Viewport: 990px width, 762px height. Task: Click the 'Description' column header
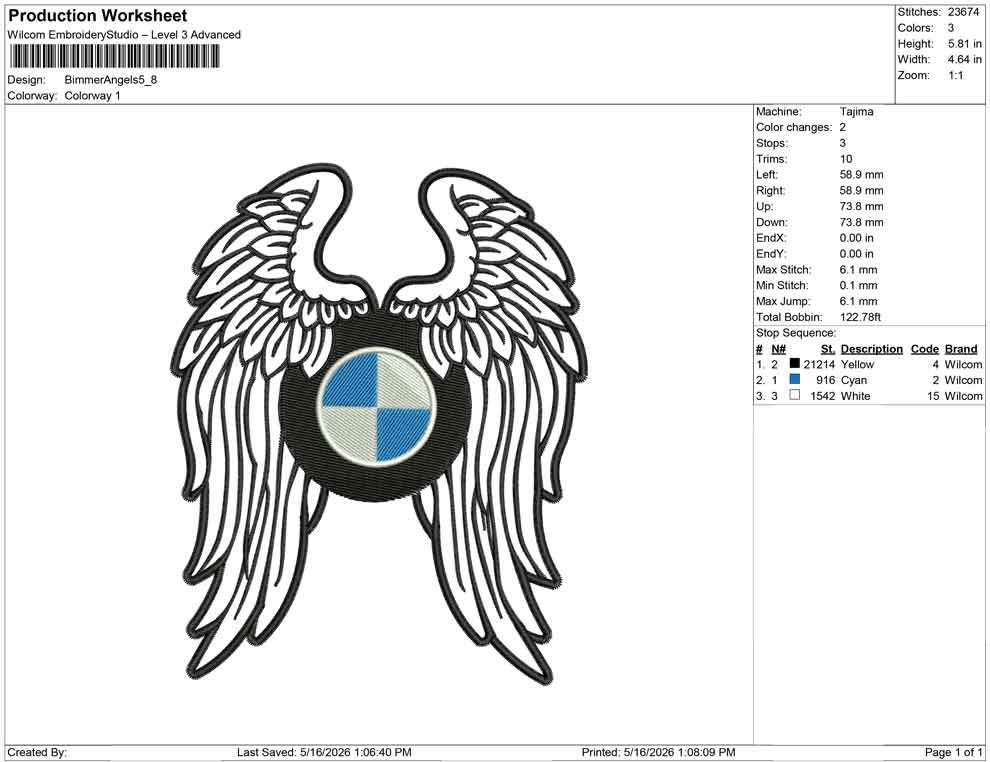(872, 349)
